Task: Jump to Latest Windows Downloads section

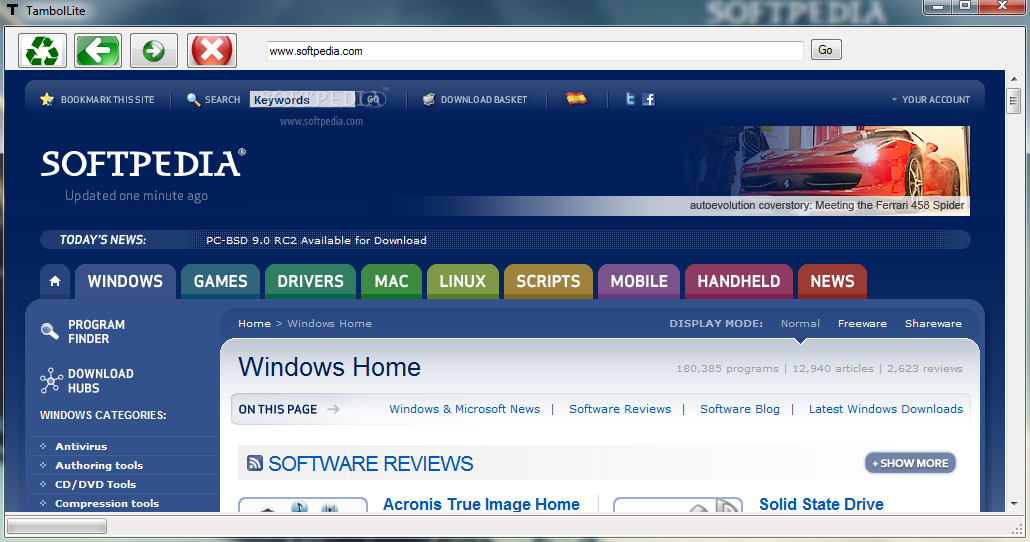Action: coord(885,409)
